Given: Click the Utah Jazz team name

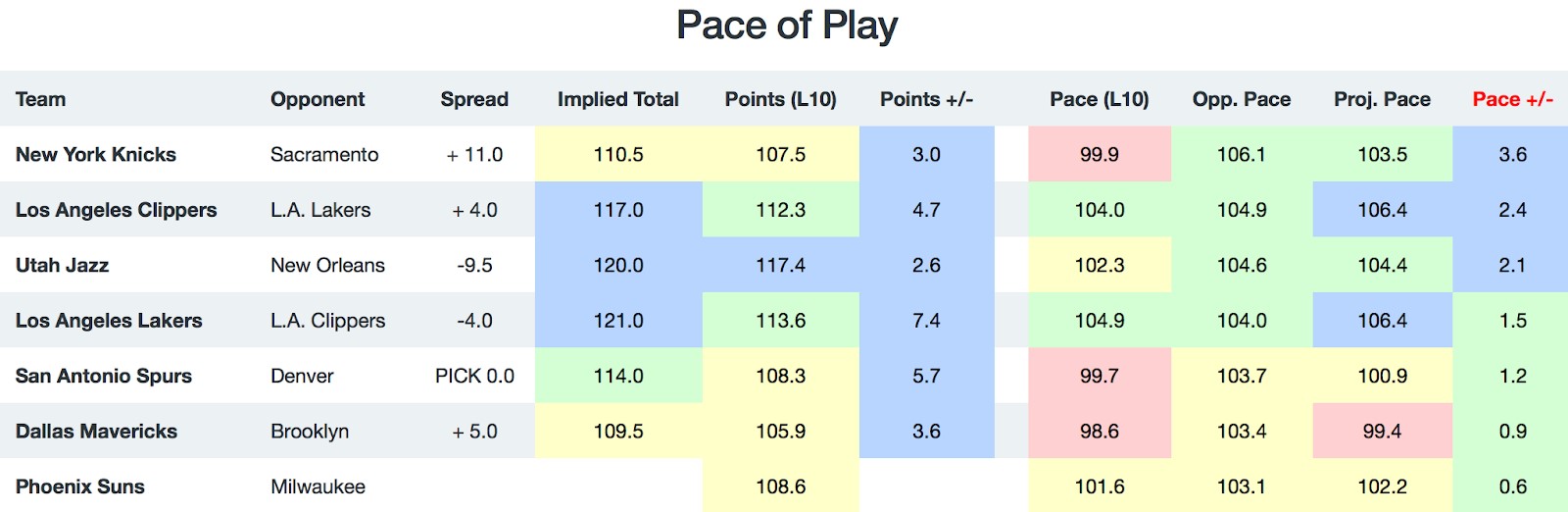Looking at the screenshot, I should 62,265.
